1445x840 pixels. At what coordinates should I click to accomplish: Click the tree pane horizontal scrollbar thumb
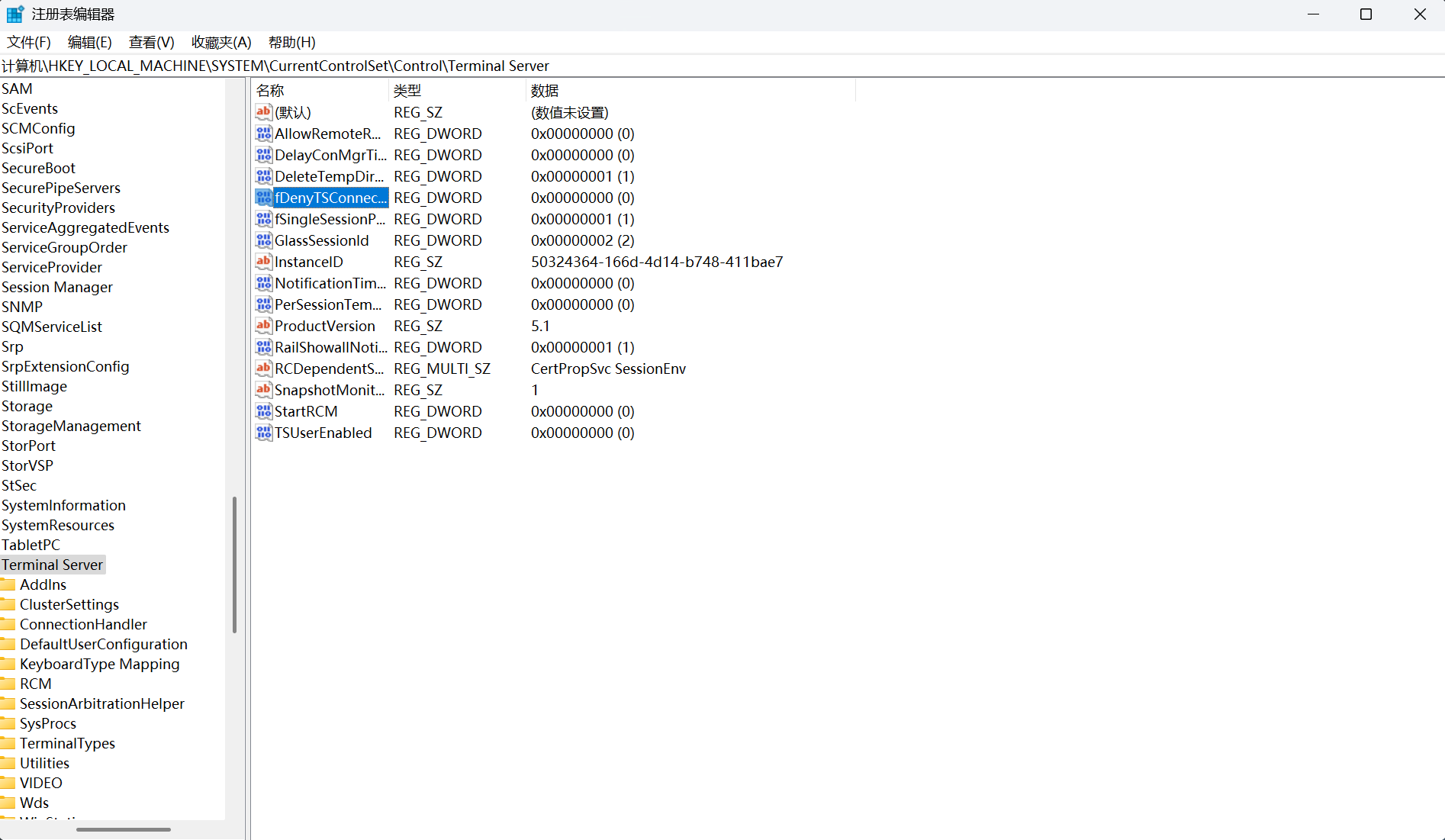124,829
